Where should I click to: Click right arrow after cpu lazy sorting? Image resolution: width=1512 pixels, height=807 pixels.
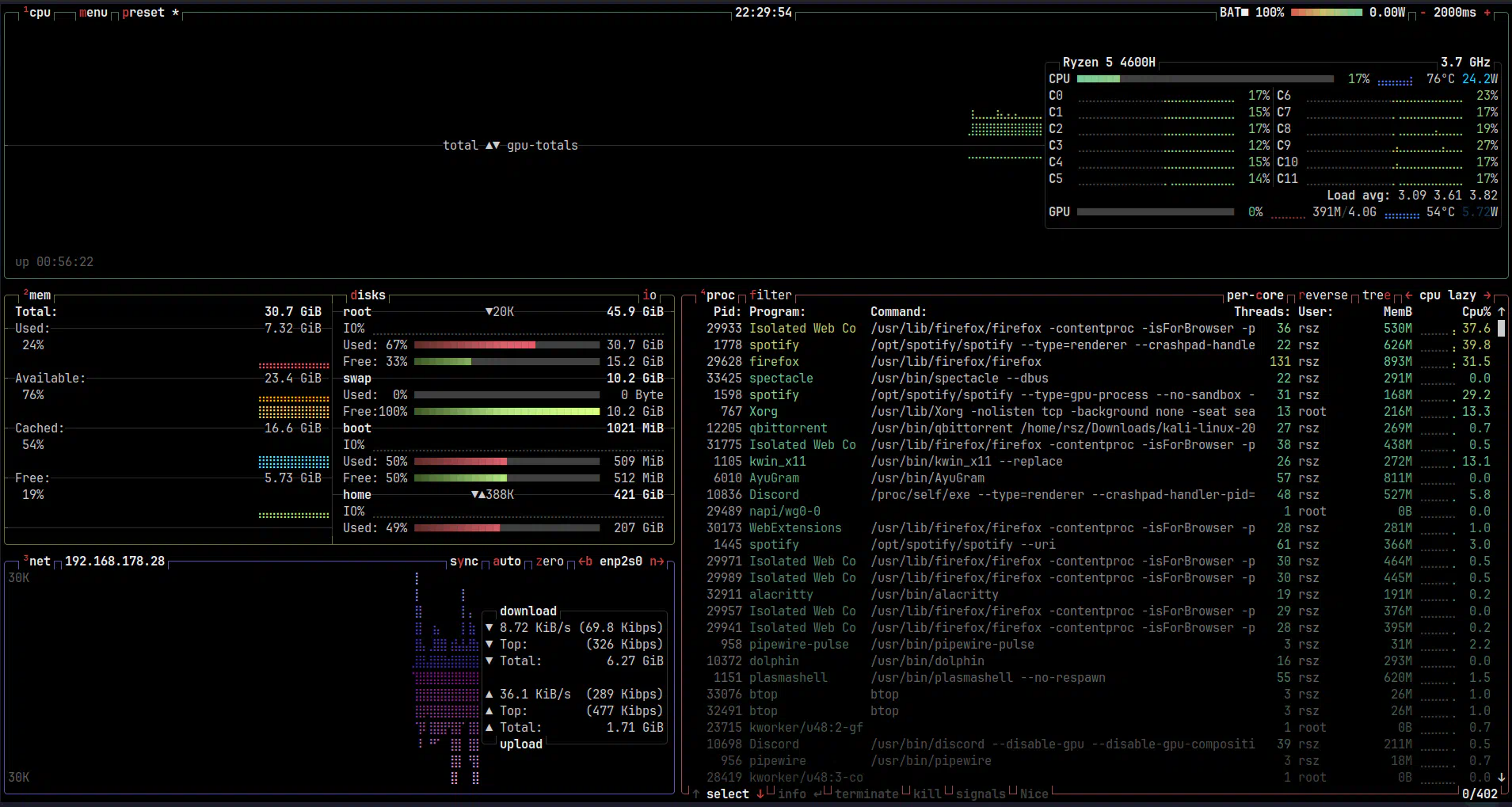tap(1487, 295)
